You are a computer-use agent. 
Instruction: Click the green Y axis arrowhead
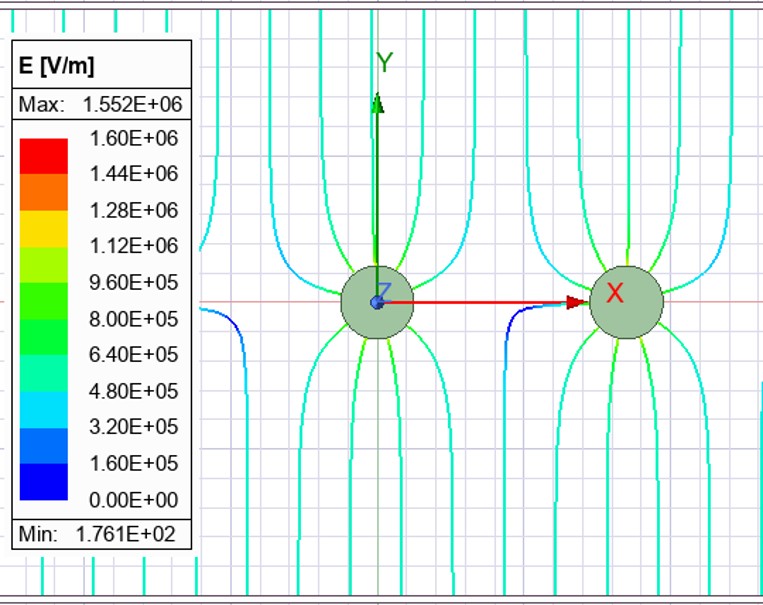pos(378,102)
